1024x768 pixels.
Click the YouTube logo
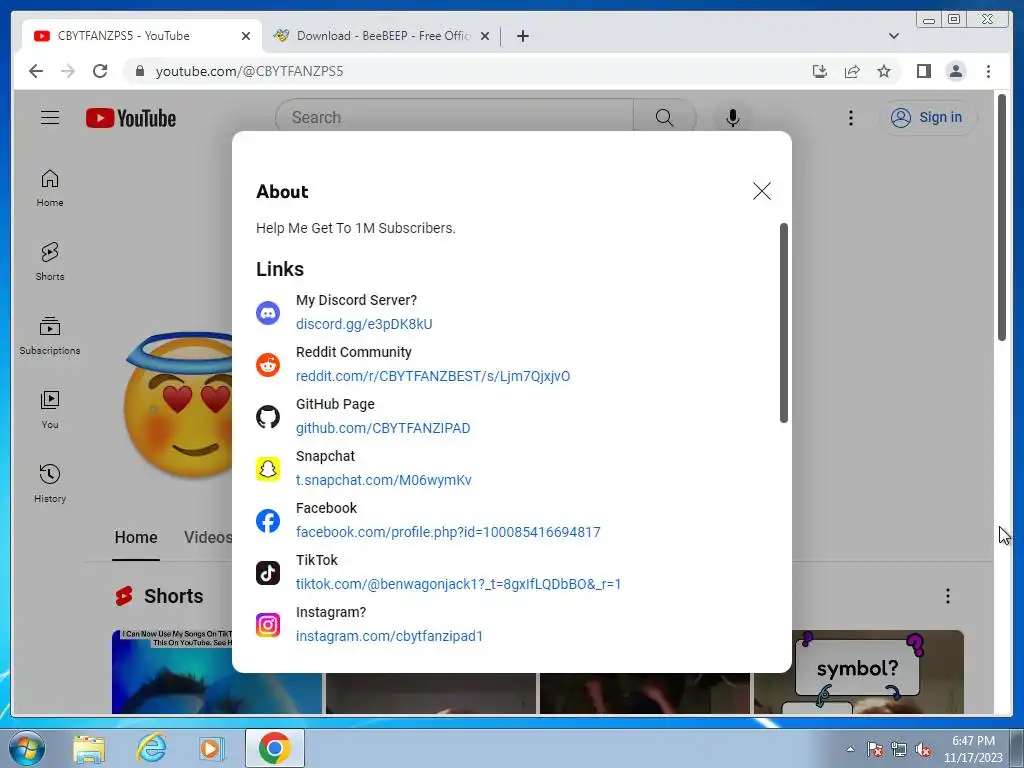tap(131, 118)
